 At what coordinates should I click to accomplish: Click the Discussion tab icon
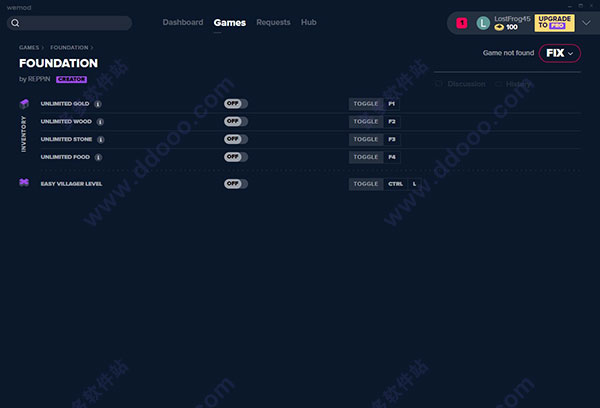439,84
